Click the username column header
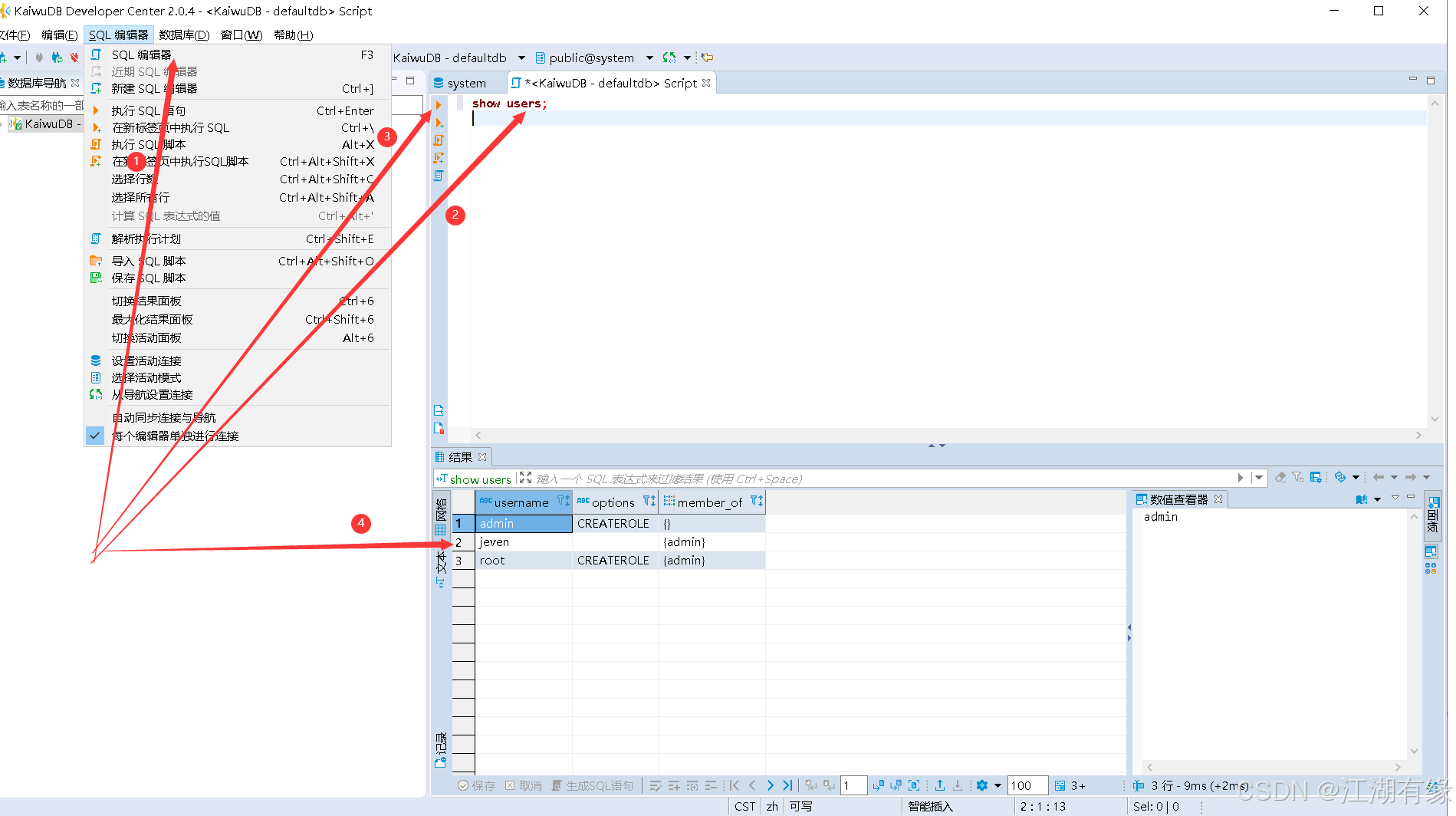This screenshot has width=1456, height=816. (x=524, y=502)
